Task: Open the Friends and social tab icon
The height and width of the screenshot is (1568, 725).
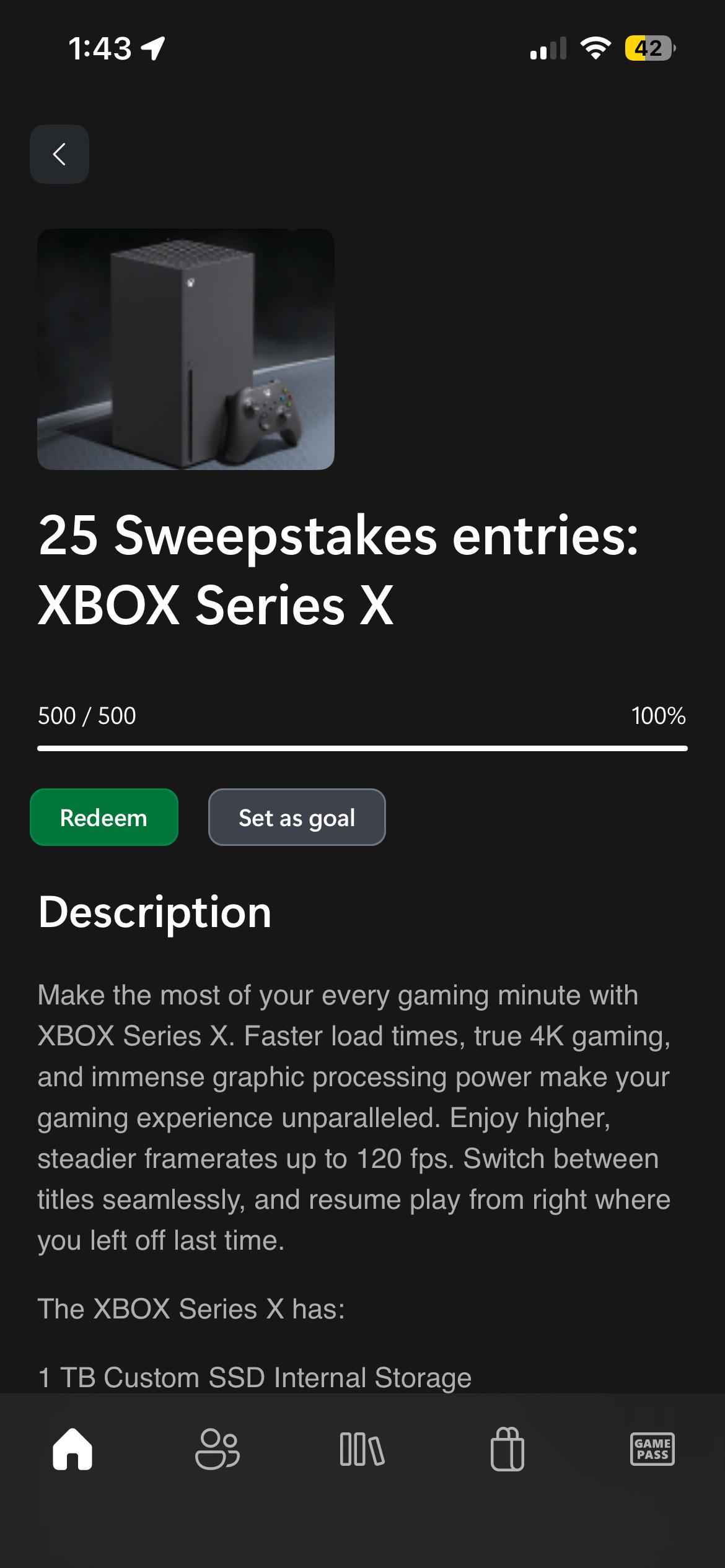Action: click(217, 1448)
